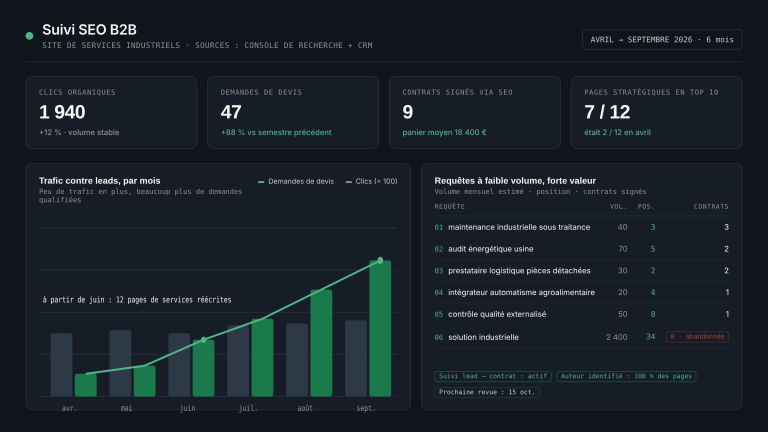
Task: Sort table by the POS. column header
Action: [x=646, y=207]
